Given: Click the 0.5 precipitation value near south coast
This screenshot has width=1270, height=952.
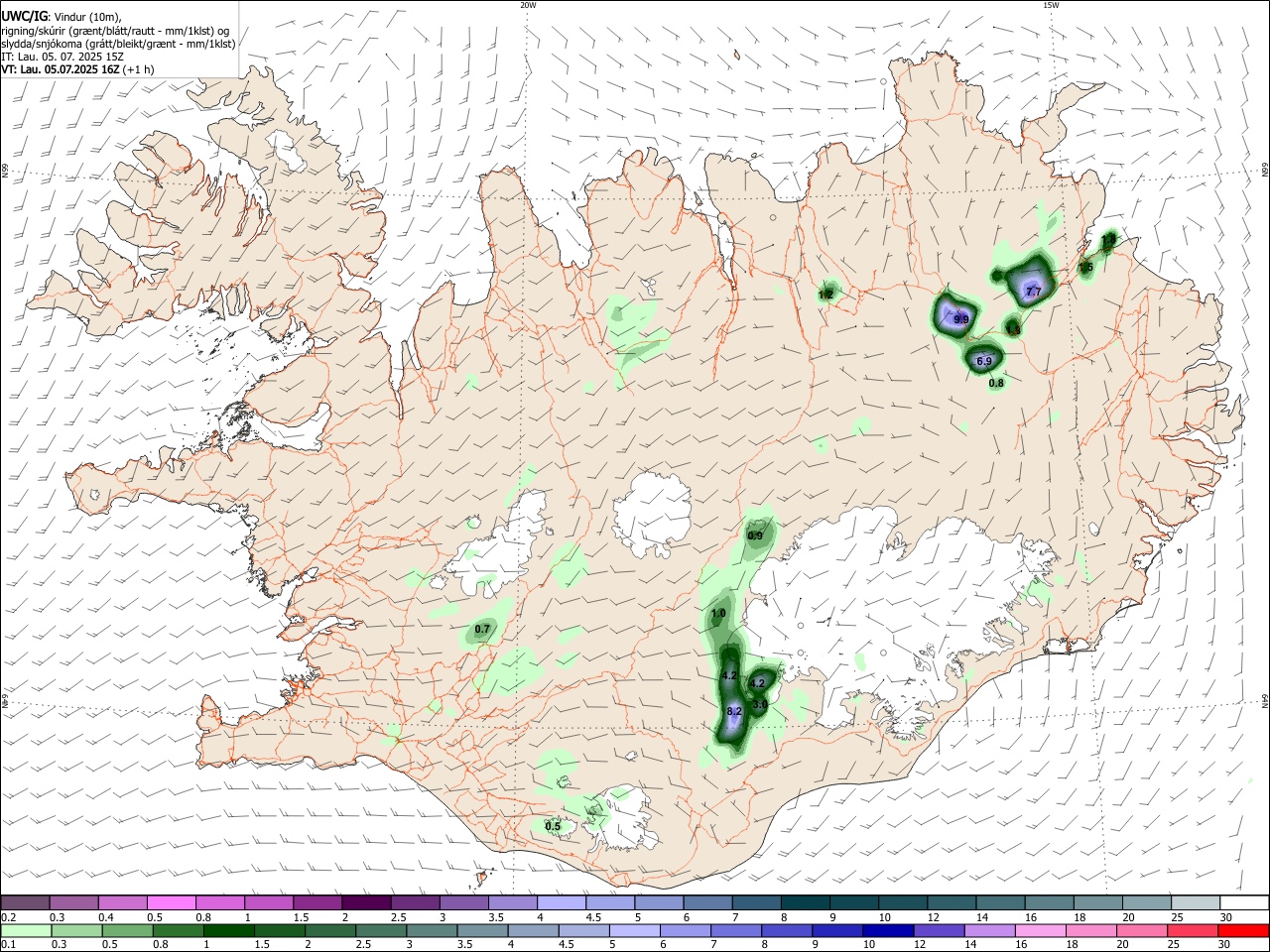Looking at the screenshot, I should point(553,826).
